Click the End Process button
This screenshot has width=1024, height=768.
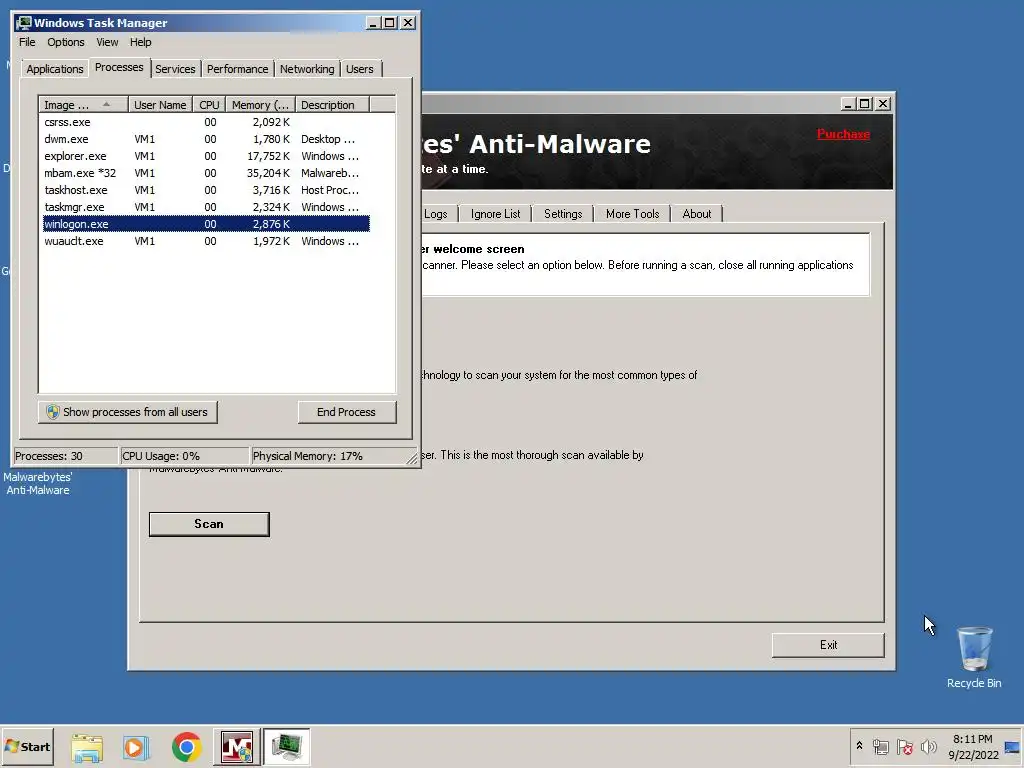pyautogui.click(x=347, y=412)
